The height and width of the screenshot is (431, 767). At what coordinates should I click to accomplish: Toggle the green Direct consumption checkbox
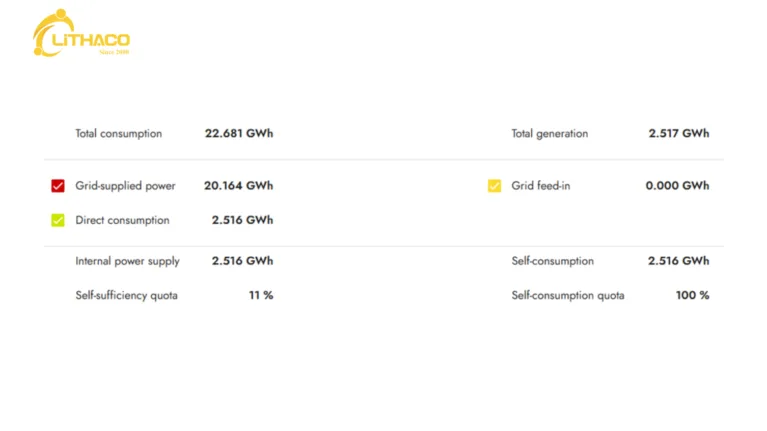[58, 220]
